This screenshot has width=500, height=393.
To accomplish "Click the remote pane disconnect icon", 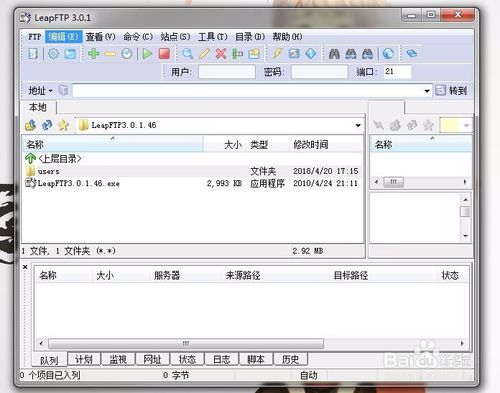I will click(379, 125).
